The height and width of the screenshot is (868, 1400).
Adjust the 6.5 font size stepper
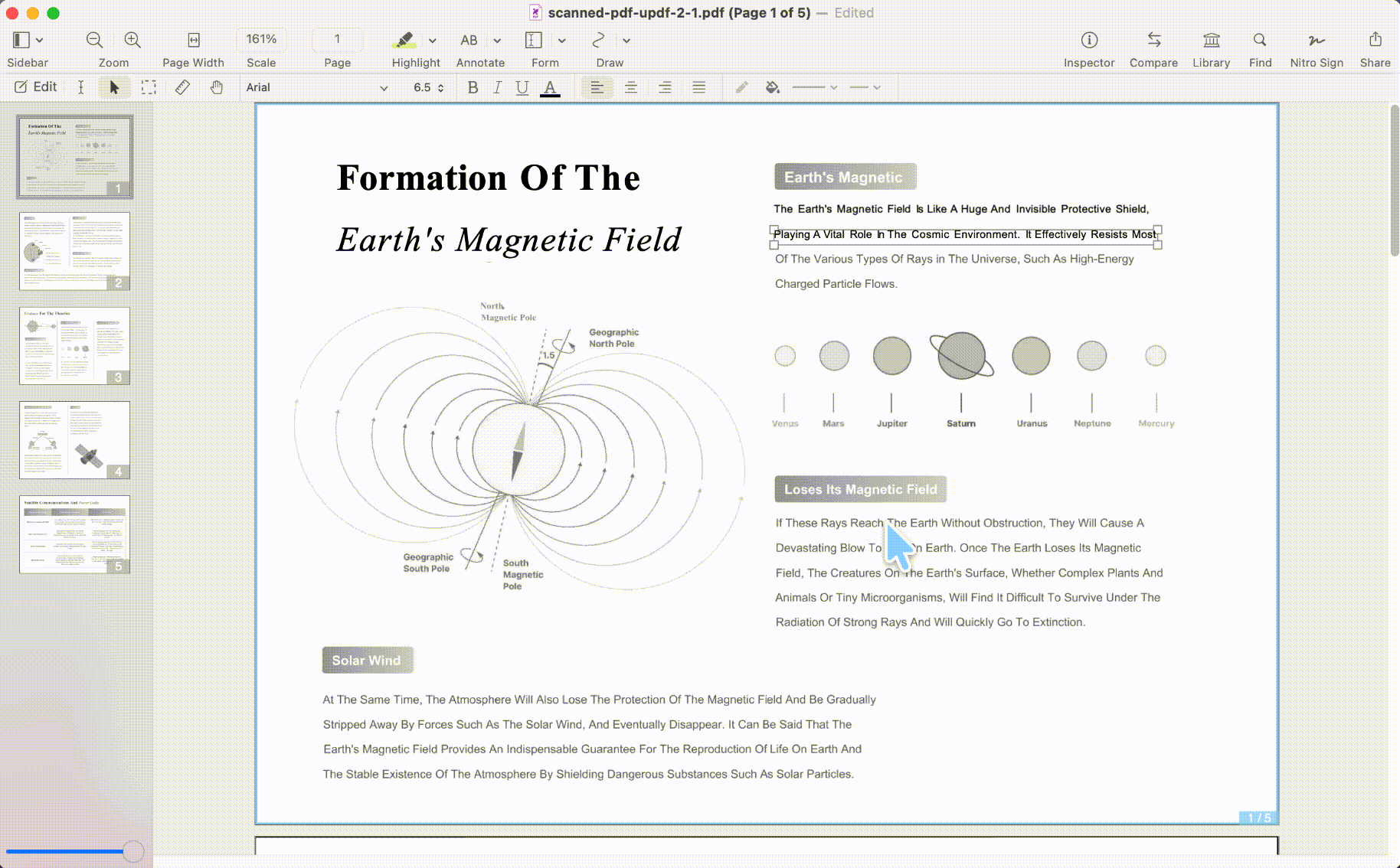(x=440, y=88)
